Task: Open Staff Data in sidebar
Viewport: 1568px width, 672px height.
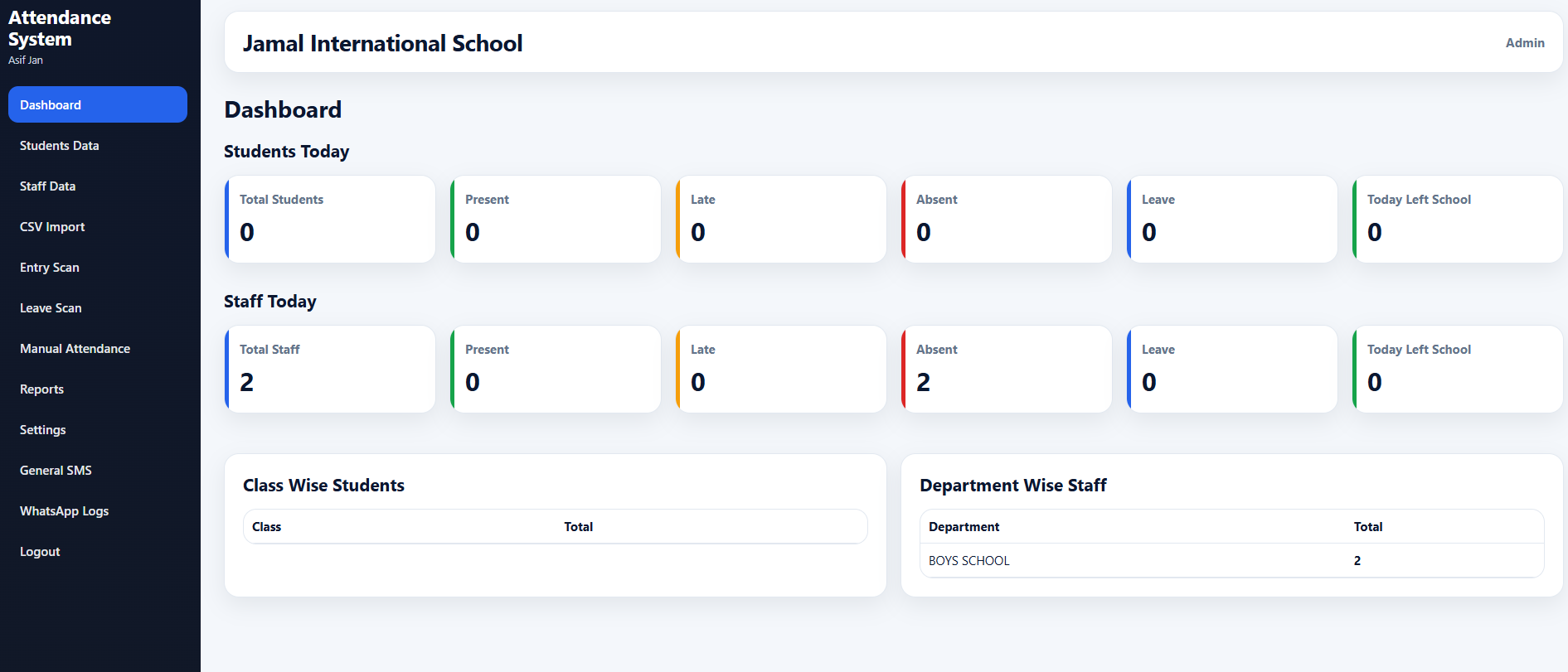Action: click(x=98, y=186)
